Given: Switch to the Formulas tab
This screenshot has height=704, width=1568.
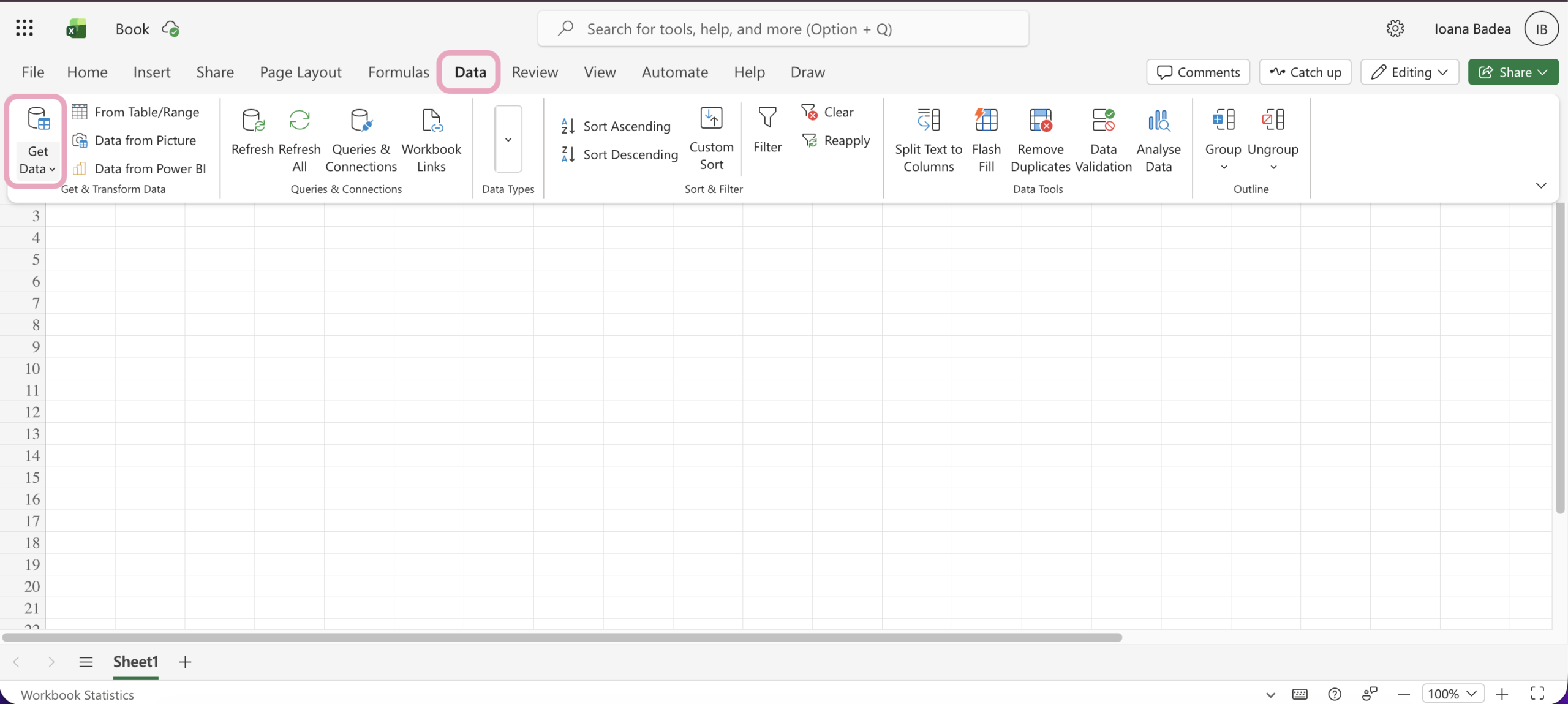Looking at the screenshot, I should pyautogui.click(x=398, y=72).
